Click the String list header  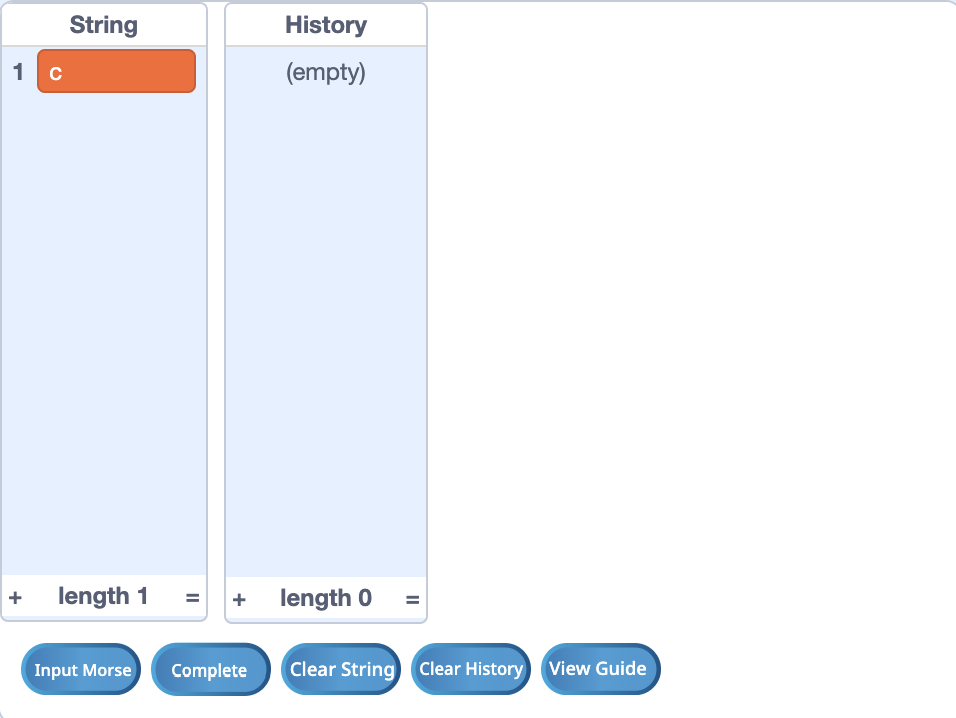coord(104,25)
